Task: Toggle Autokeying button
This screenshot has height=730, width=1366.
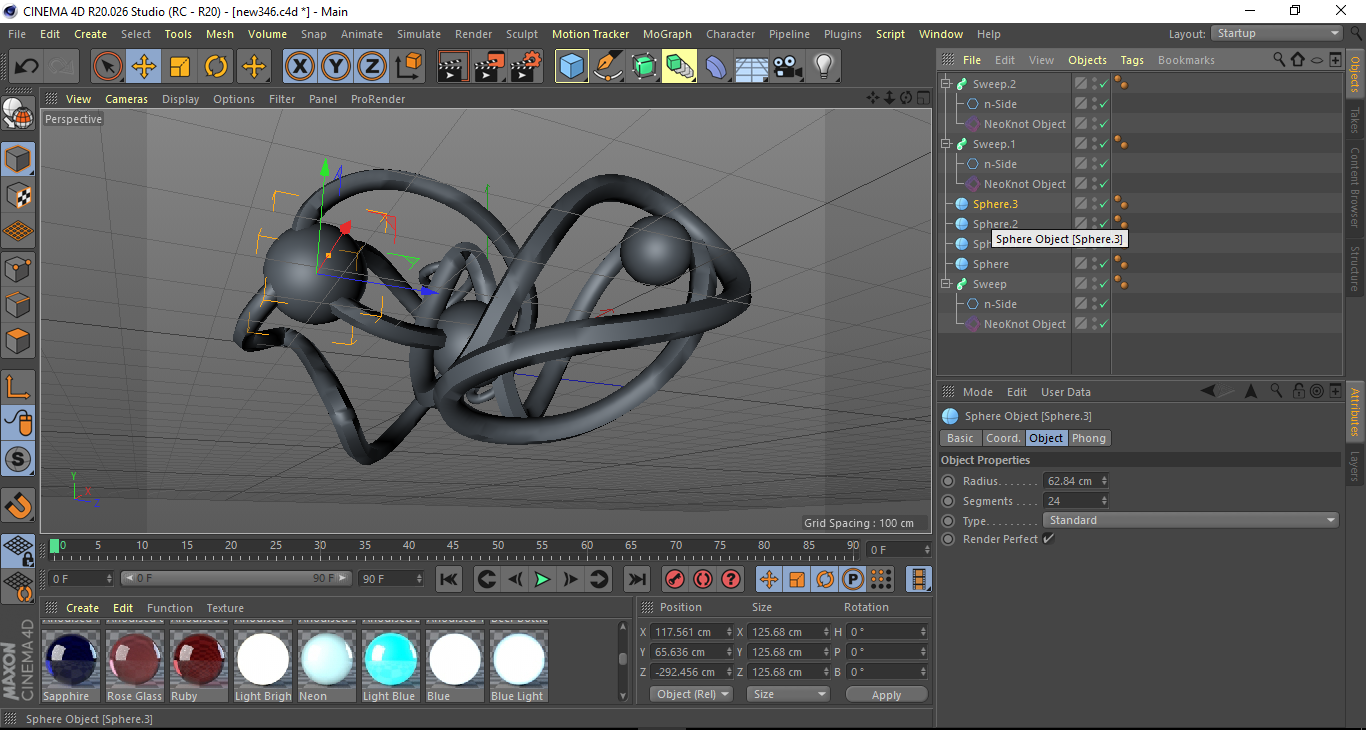Action: [703, 579]
